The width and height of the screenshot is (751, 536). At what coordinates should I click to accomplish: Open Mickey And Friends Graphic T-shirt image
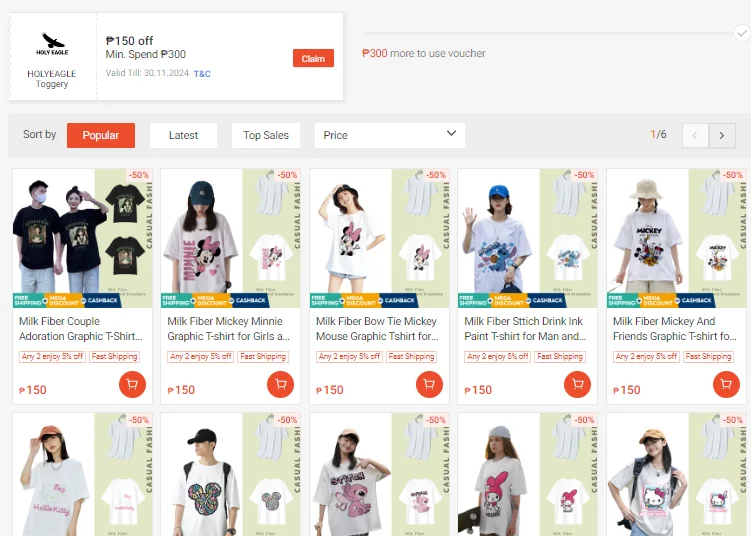(676, 238)
